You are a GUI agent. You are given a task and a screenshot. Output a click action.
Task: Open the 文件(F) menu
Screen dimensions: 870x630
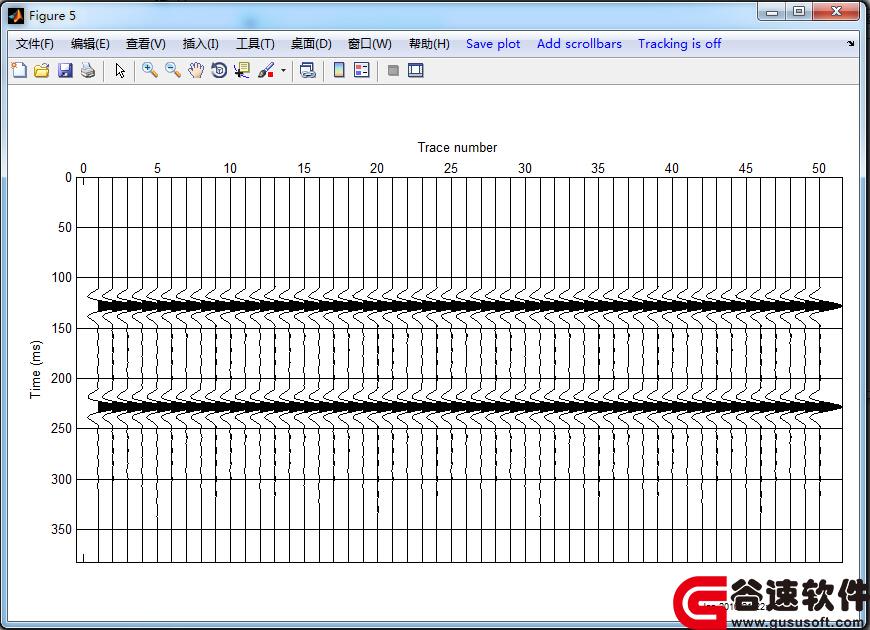(x=34, y=44)
